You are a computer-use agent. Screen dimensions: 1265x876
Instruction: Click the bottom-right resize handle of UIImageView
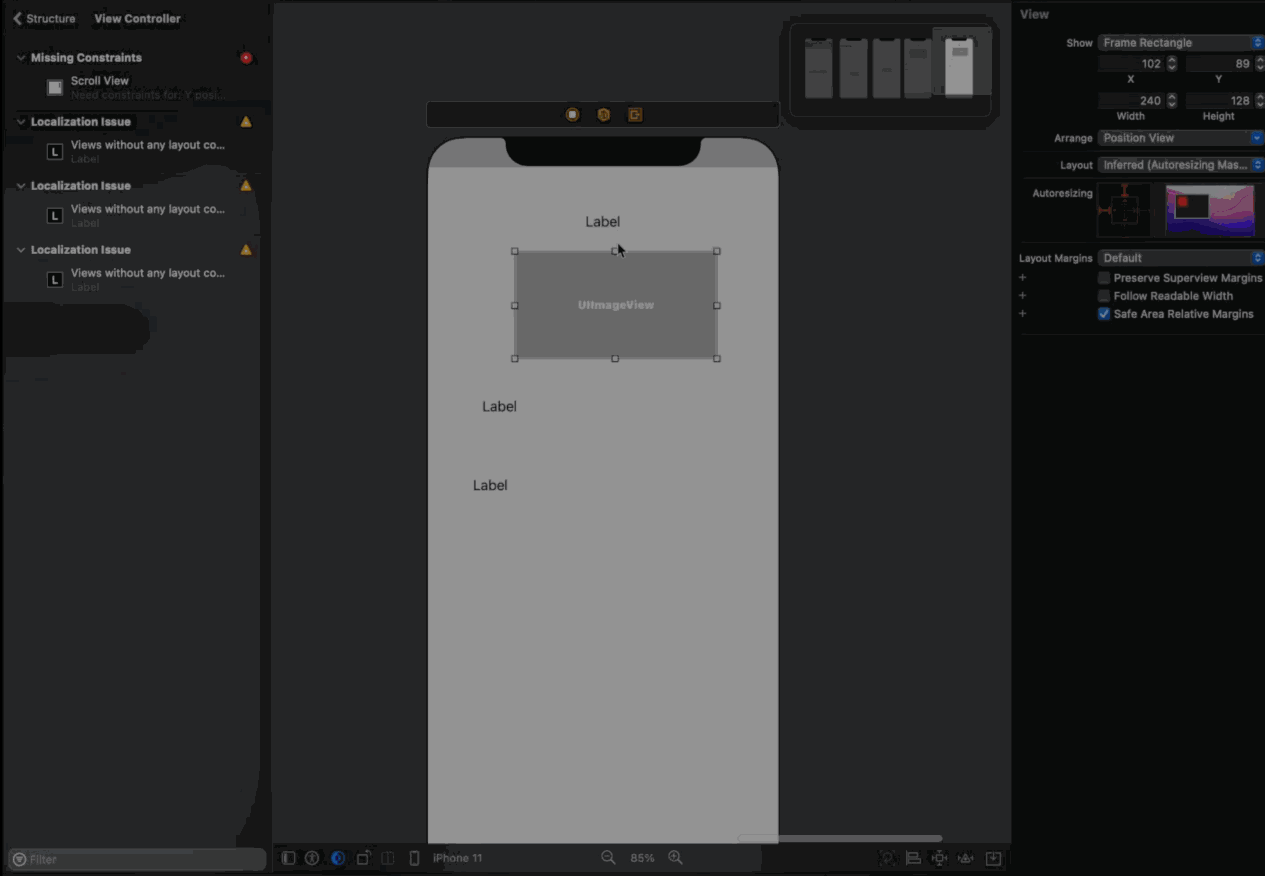717,358
